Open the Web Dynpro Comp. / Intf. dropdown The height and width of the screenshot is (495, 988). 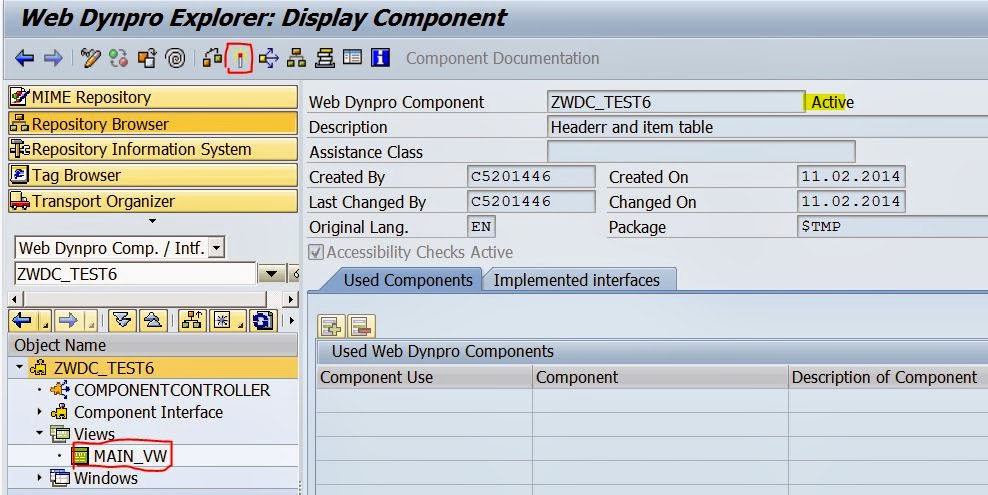coord(216,248)
